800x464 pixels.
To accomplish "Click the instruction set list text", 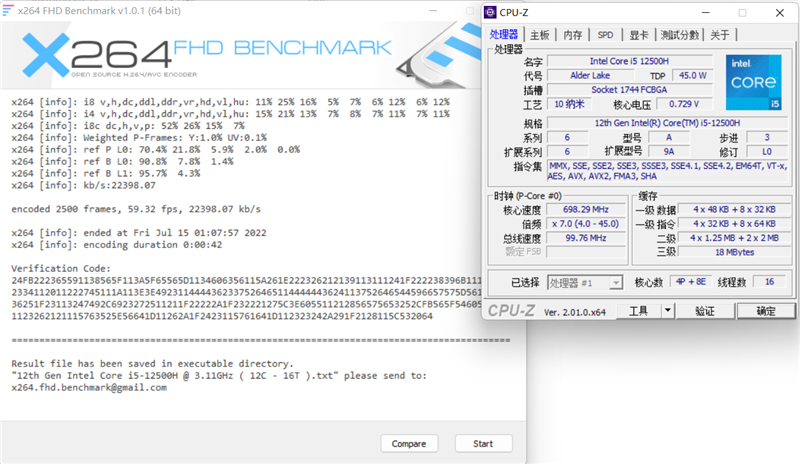I will (x=667, y=170).
